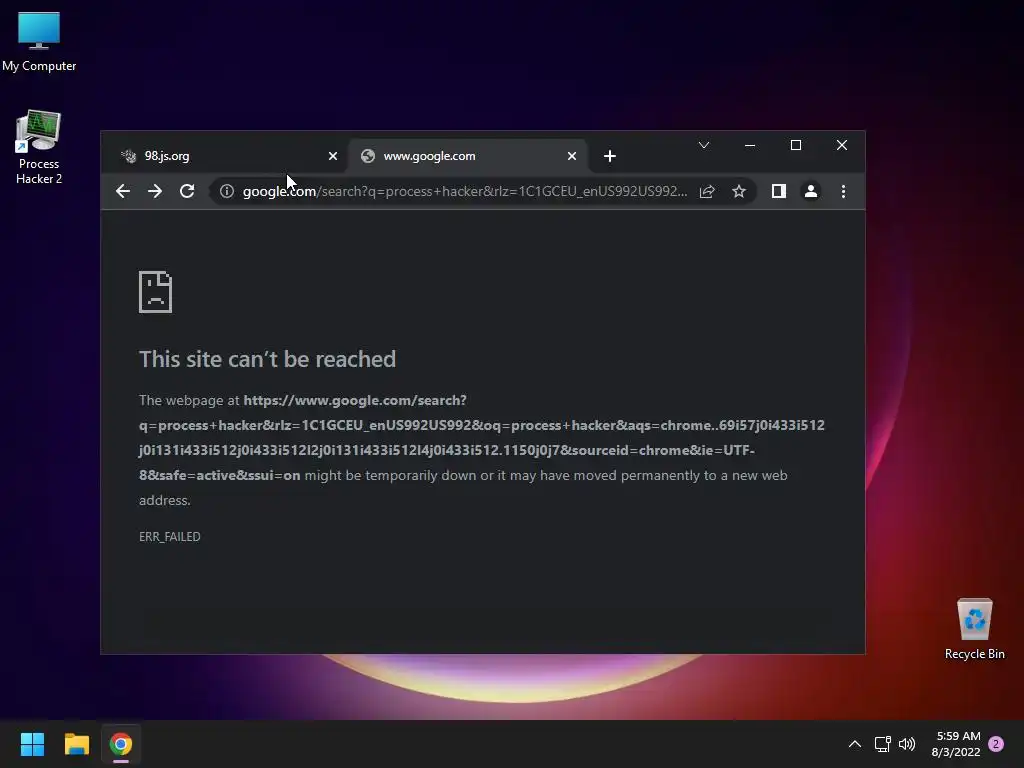Select the ERR_FAILED error code text
Screen dimensions: 1024x768
170,537
